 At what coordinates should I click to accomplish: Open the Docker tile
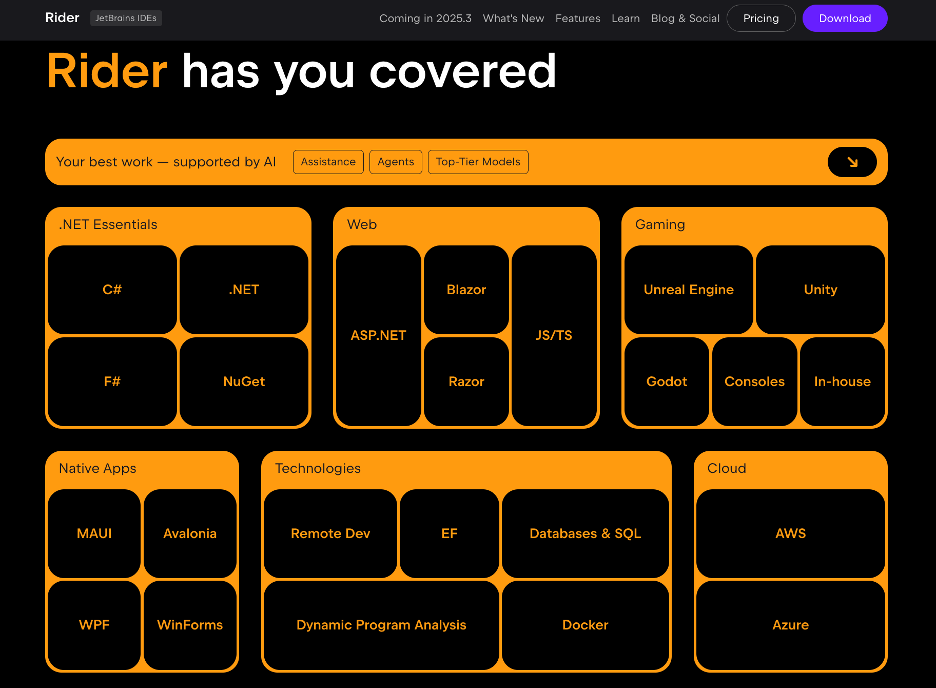(x=586, y=625)
